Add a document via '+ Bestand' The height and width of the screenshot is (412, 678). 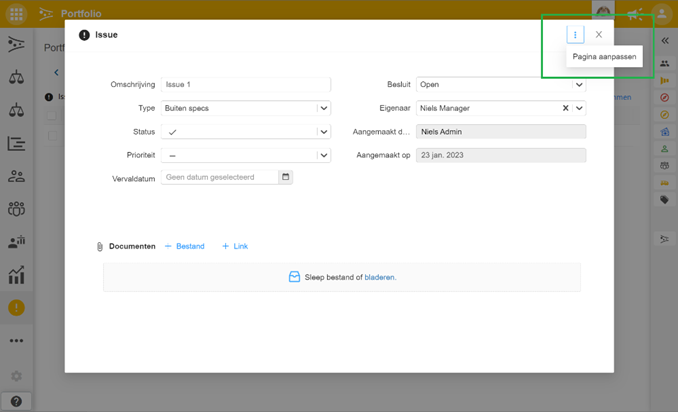185,246
